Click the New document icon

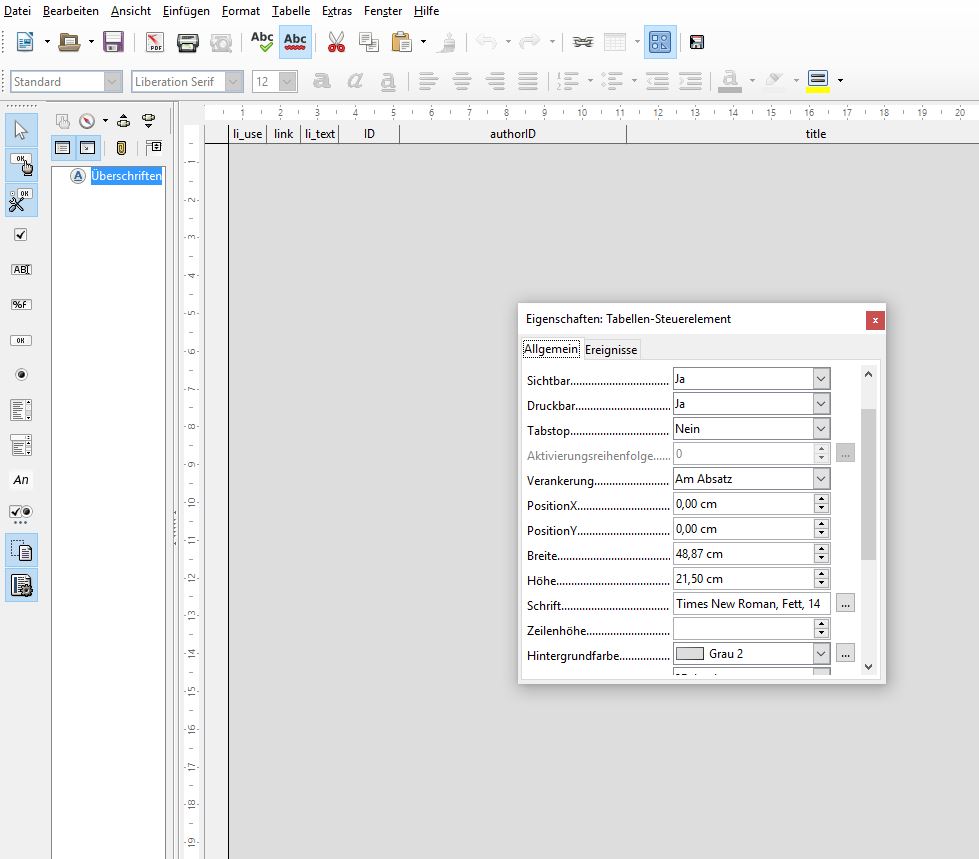coord(25,42)
